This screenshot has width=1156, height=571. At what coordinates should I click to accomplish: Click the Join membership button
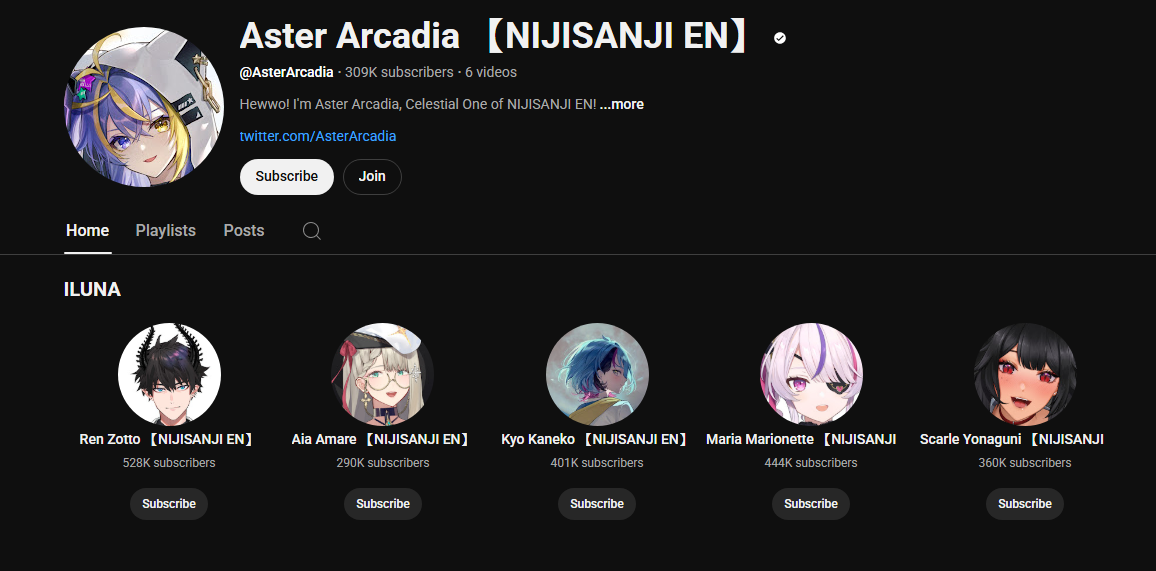372,177
